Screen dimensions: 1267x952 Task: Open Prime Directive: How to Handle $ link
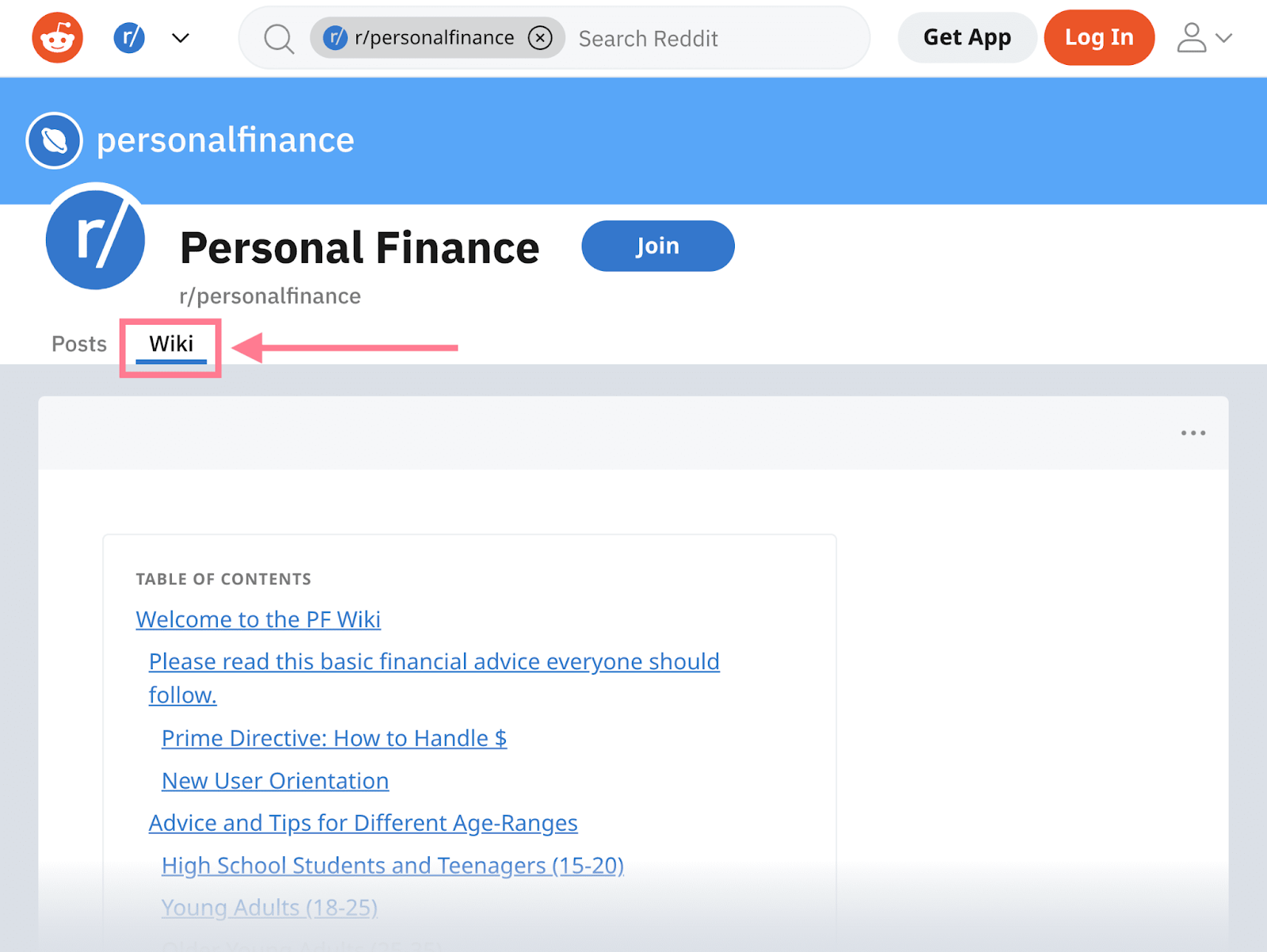point(333,738)
